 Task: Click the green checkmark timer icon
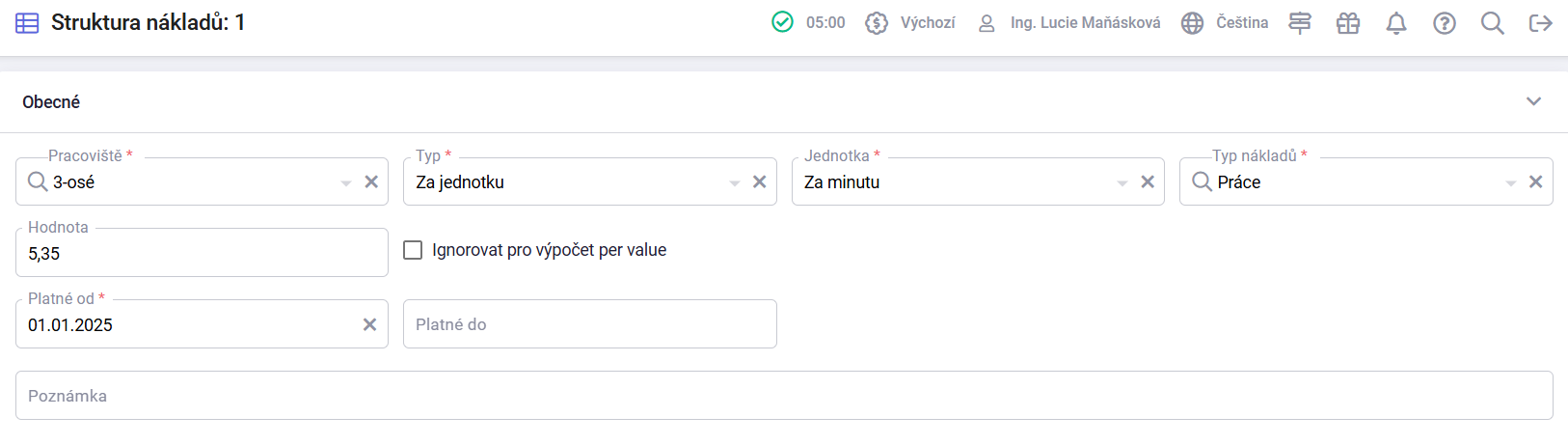tap(782, 22)
